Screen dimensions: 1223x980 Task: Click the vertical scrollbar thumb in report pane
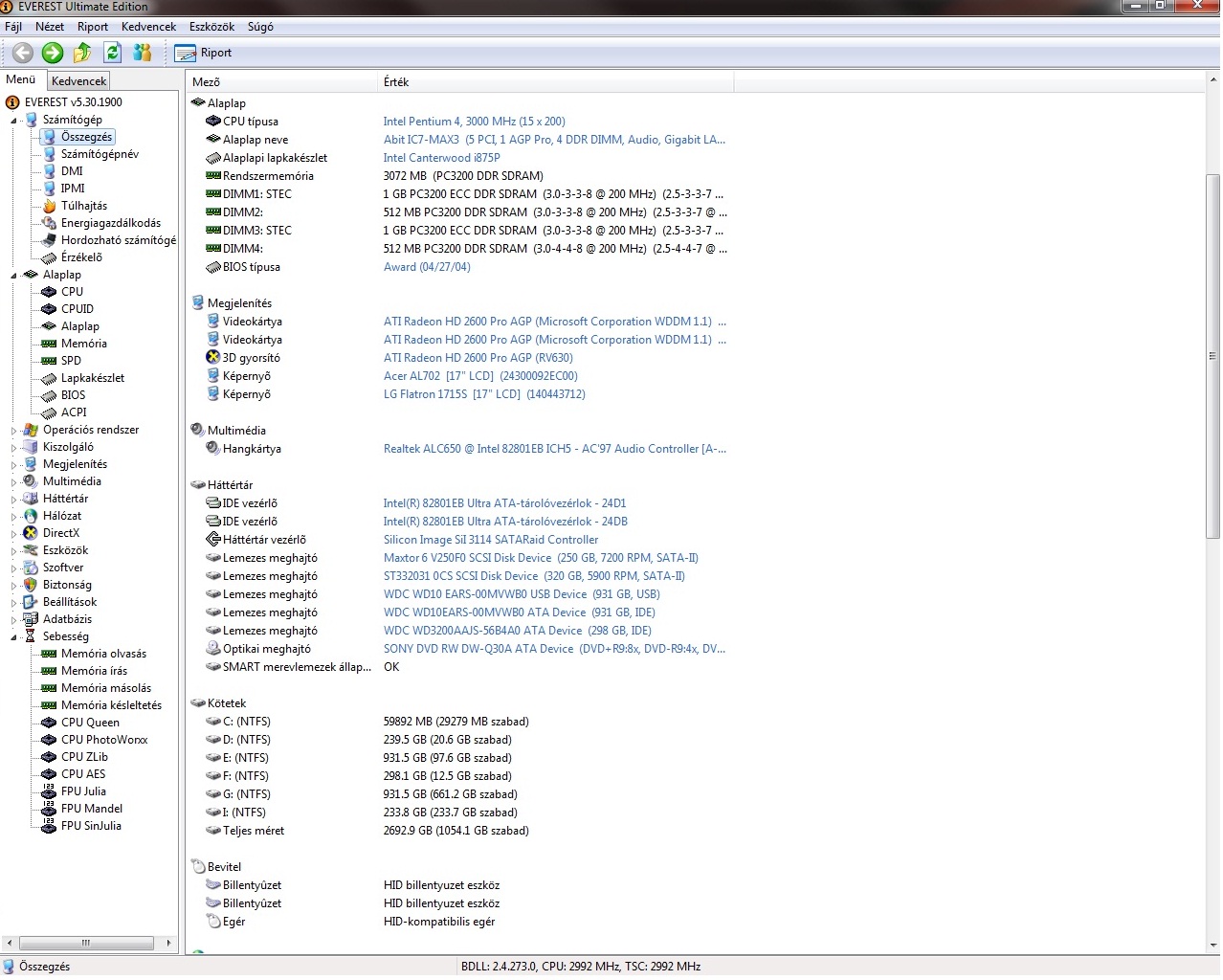coord(1212,356)
